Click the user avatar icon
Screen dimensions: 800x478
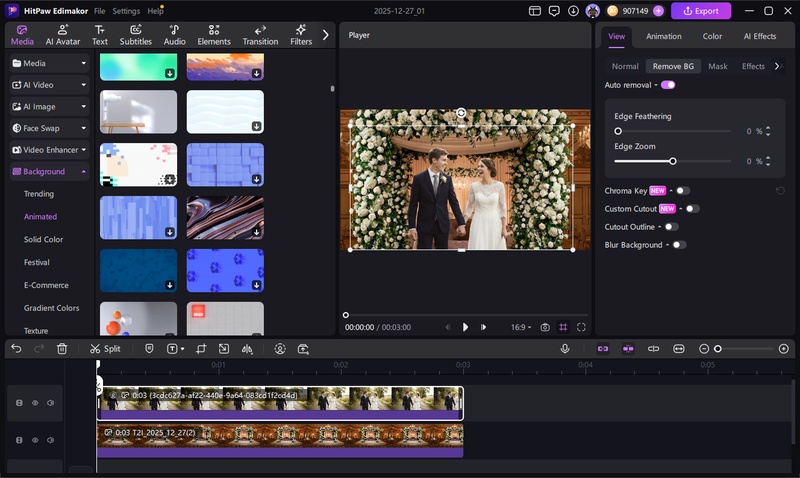(x=592, y=11)
